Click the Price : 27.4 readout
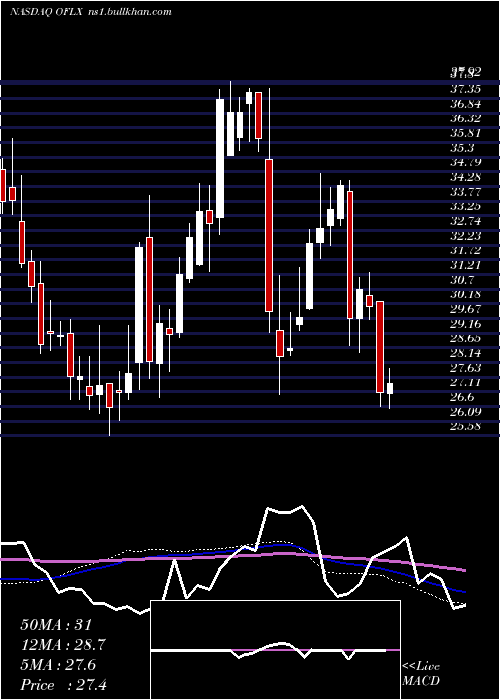This screenshot has width=500, height=700. coord(63,685)
